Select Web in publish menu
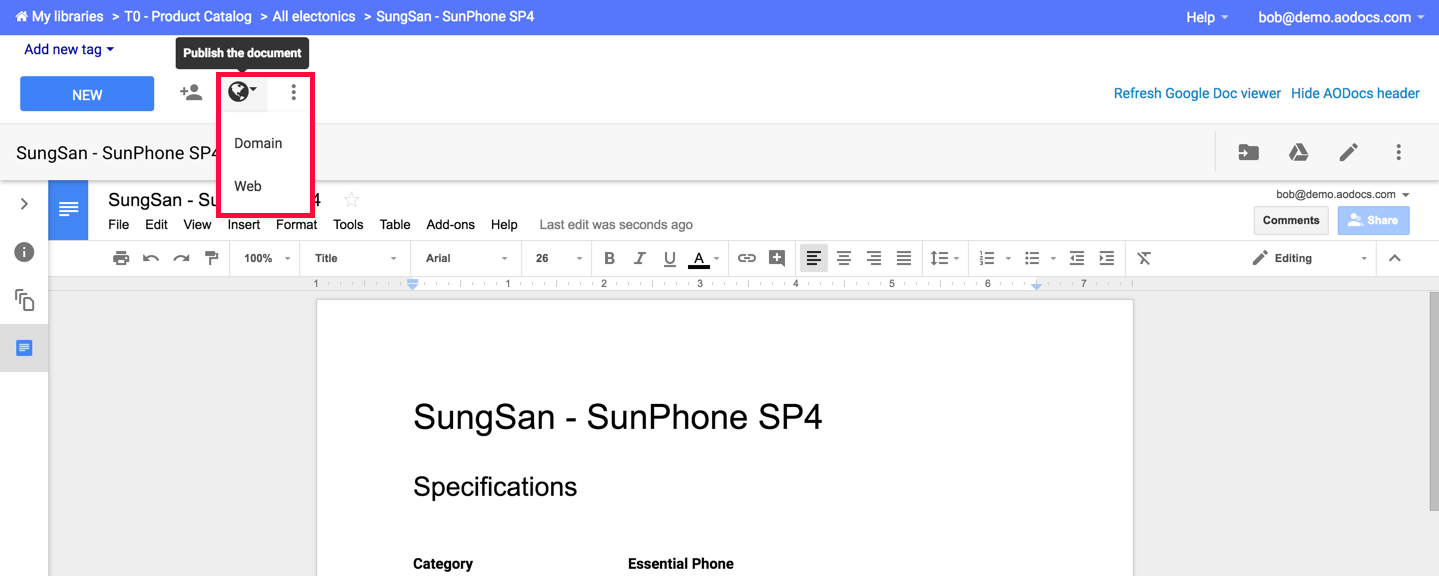The width and height of the screenshot is (1439, 576). 248,186
